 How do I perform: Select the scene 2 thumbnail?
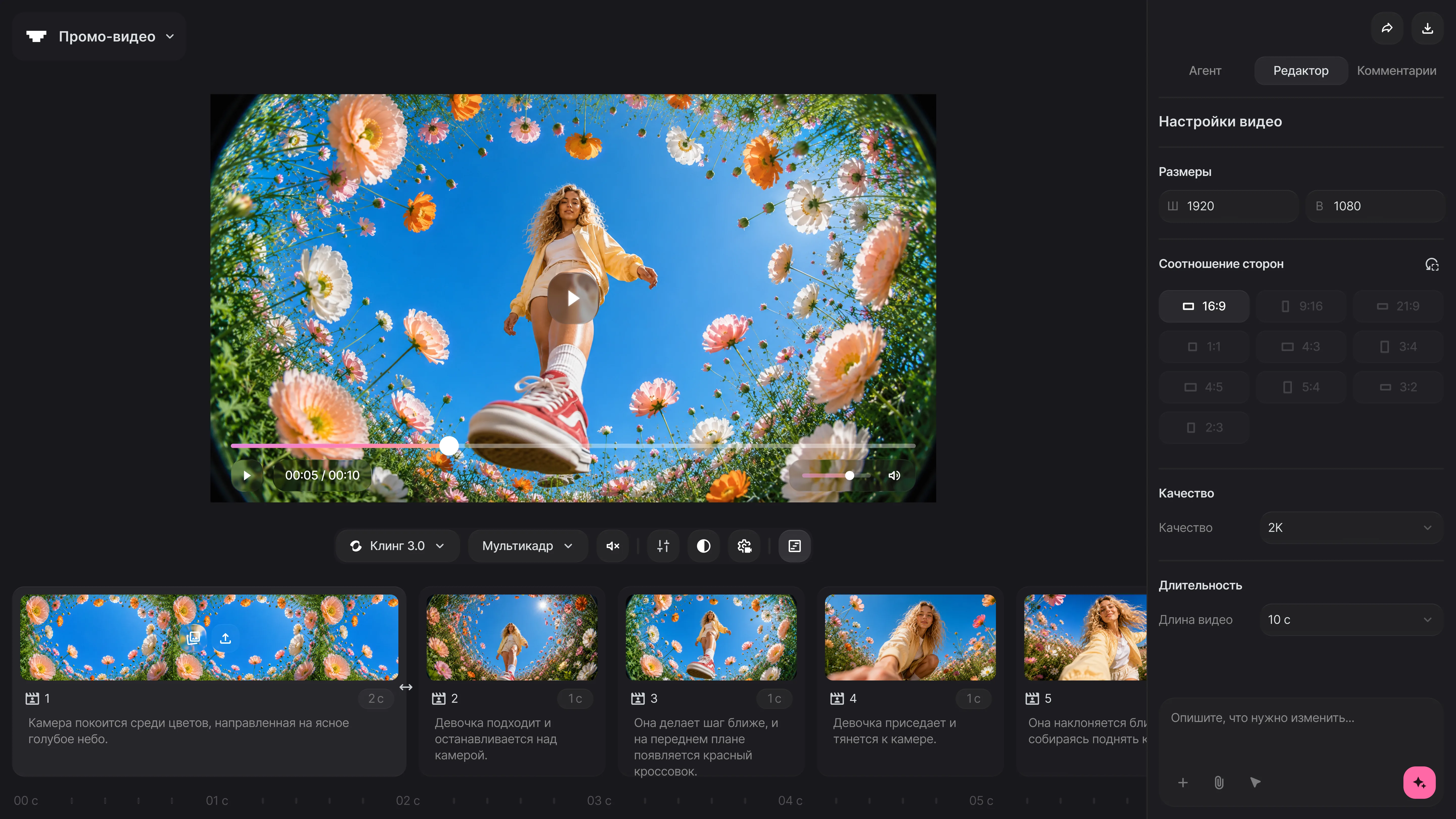(512, 638)
